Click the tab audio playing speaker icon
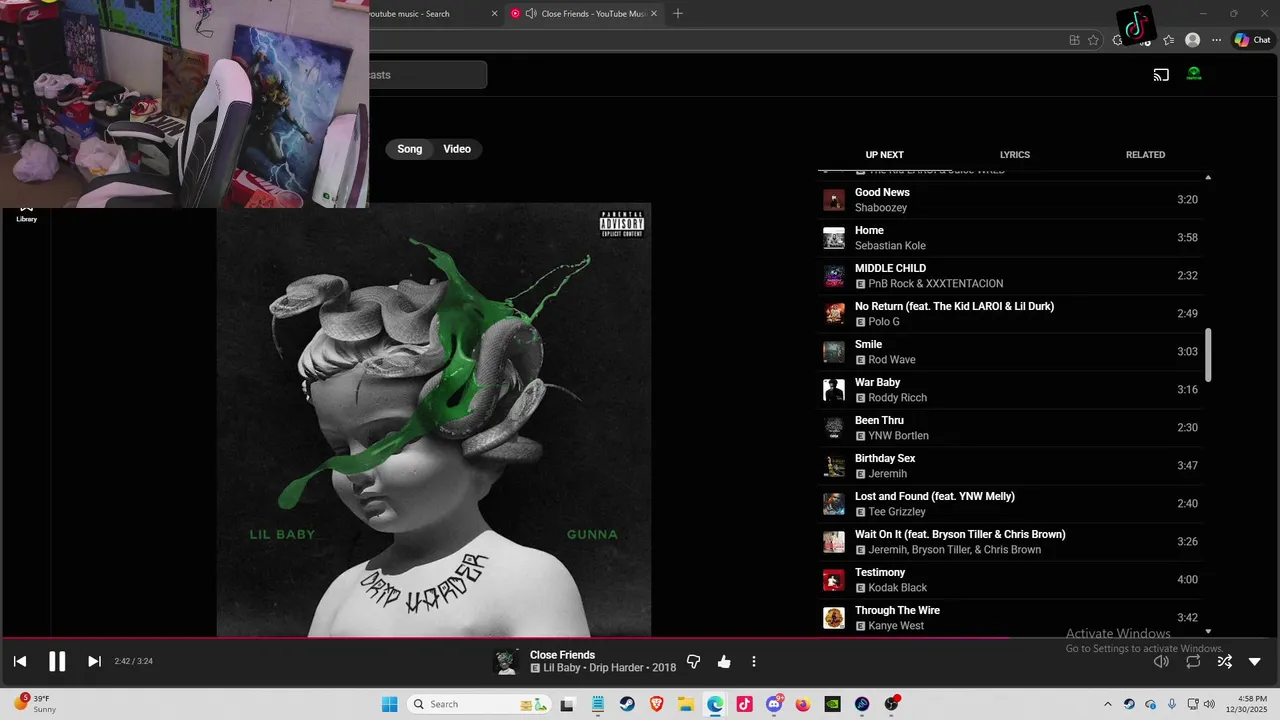This screenshot has height=720, width=1280. click(x=531, y=14)
